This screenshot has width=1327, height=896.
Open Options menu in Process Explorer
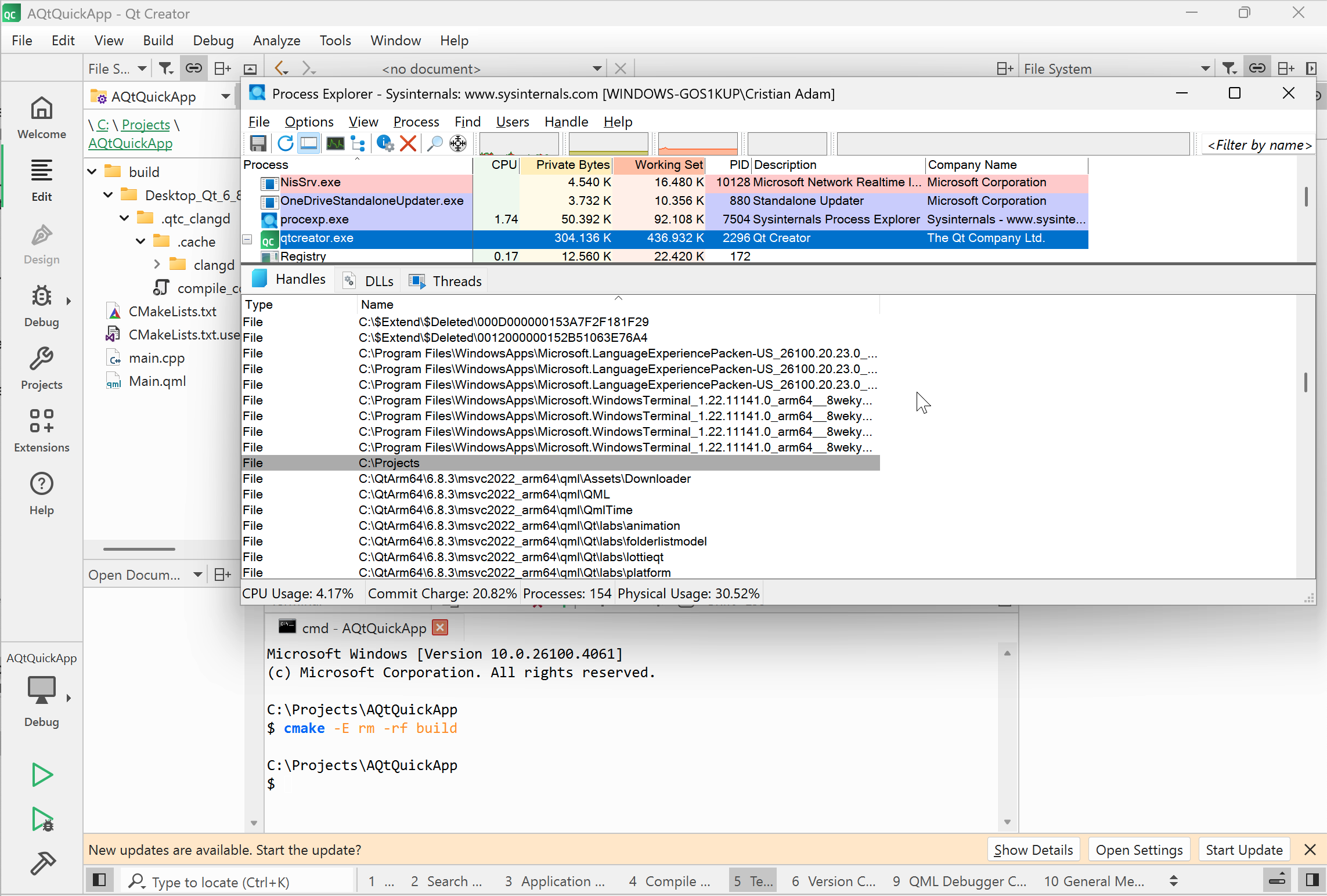tap(309, 122)
